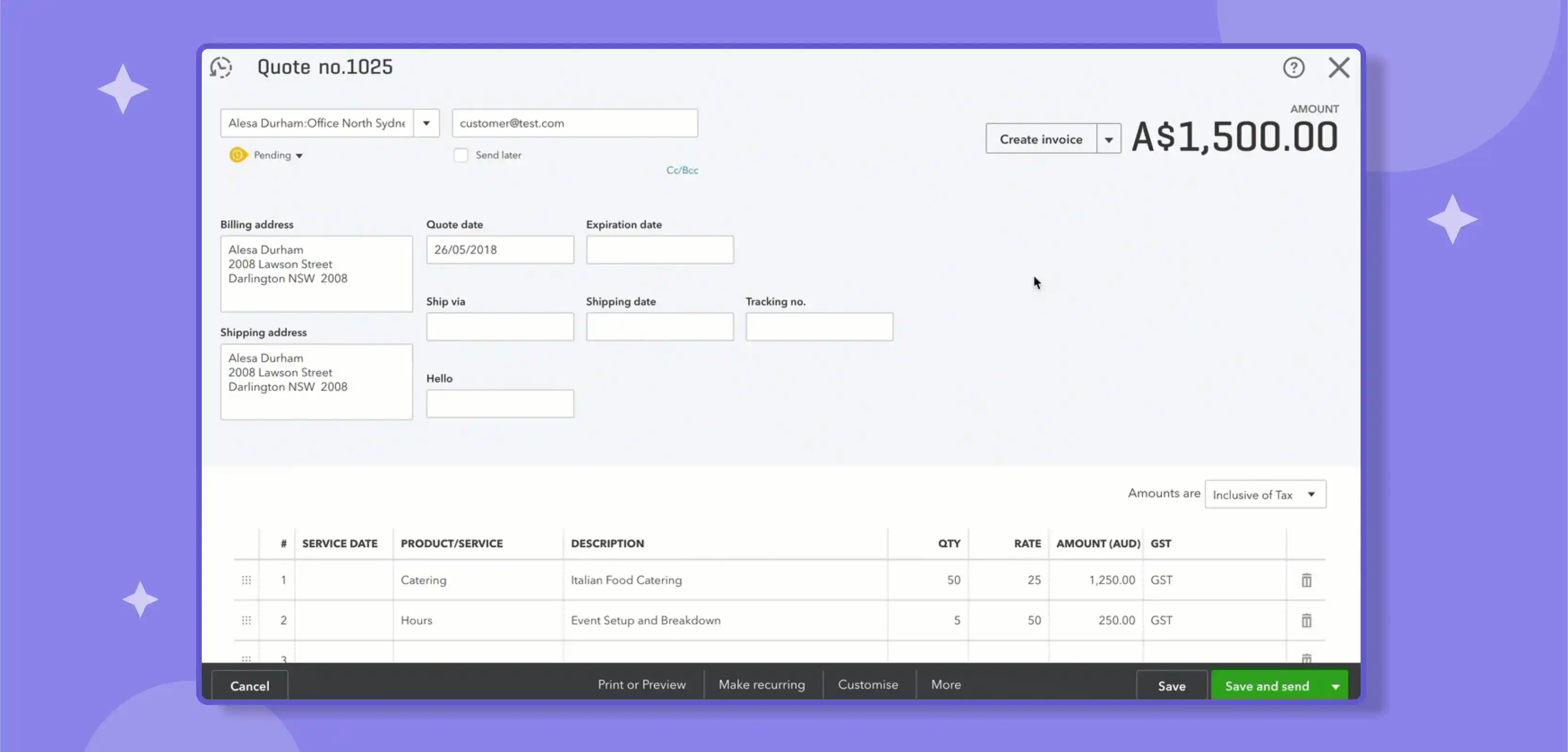
Task: Click the trash icon on line 3
Action: tap(1306, 659)
